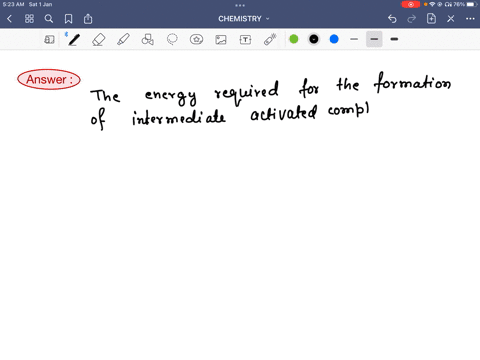Open the search tool
The width and height of the screenshot is (480, 360).
[x=49, y=19]
